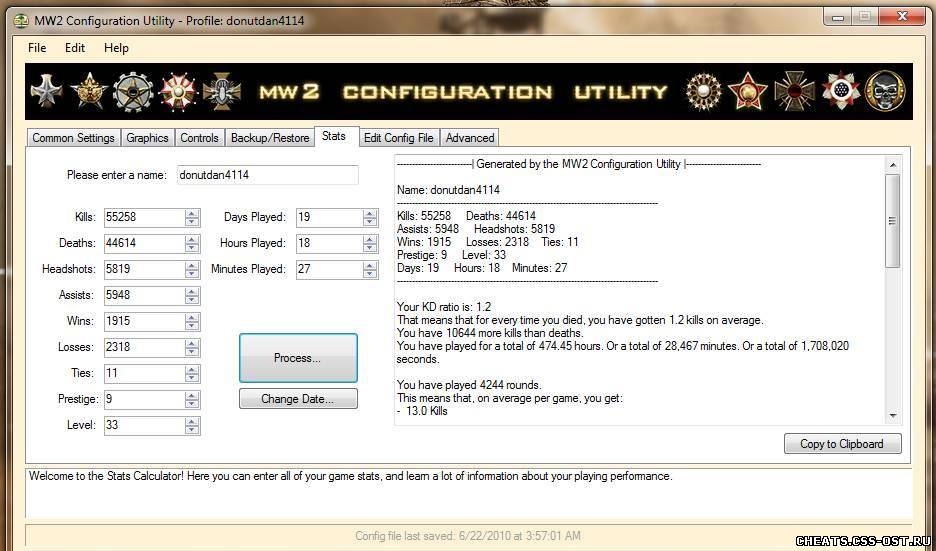Click Copy to Clipboard button
Screen dimensions: 936x551
[842, 444]
